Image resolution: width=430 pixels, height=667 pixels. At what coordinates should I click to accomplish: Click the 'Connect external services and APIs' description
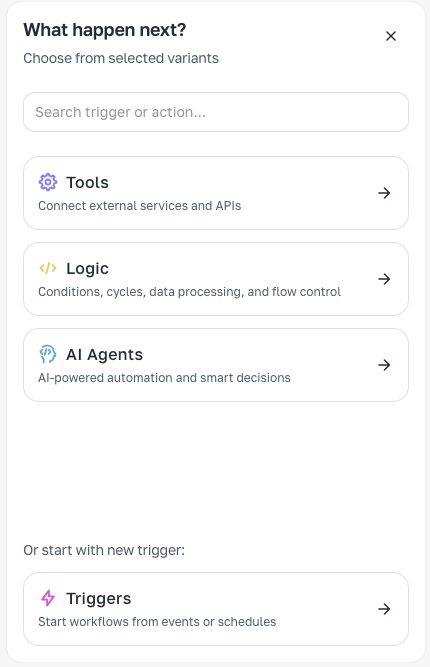pyautogui.click(x=140, y=206)
